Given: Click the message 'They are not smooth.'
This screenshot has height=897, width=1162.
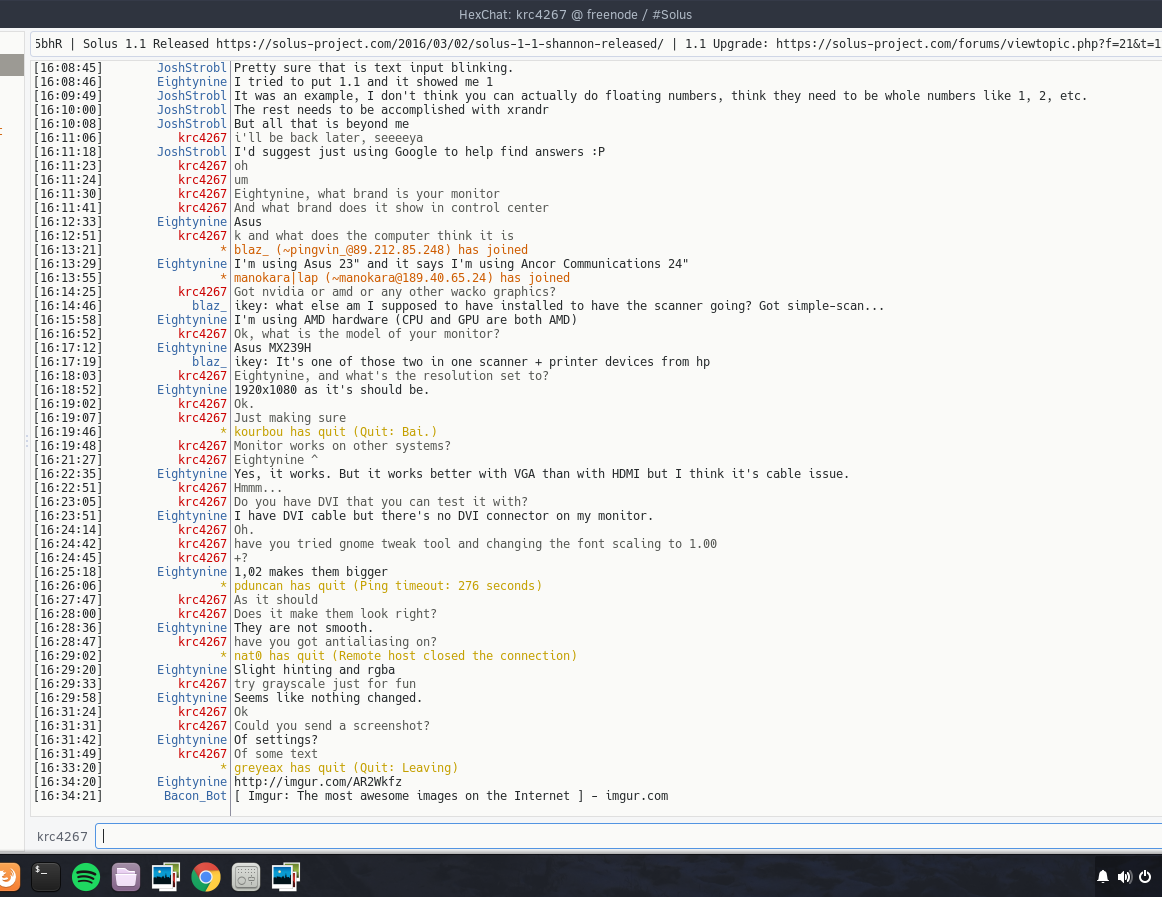Looking at the screenshot, I should click(304, 628).
